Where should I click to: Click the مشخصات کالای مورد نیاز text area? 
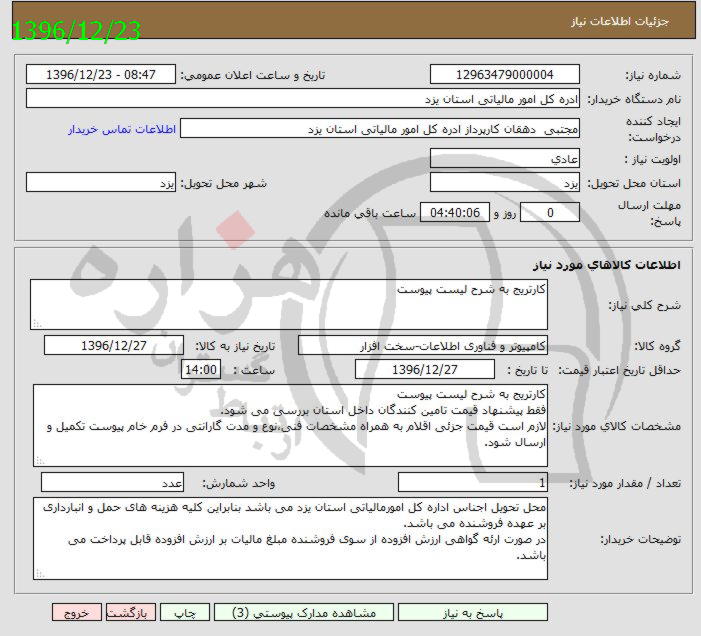pyautogui.click(x=291, y=425)
